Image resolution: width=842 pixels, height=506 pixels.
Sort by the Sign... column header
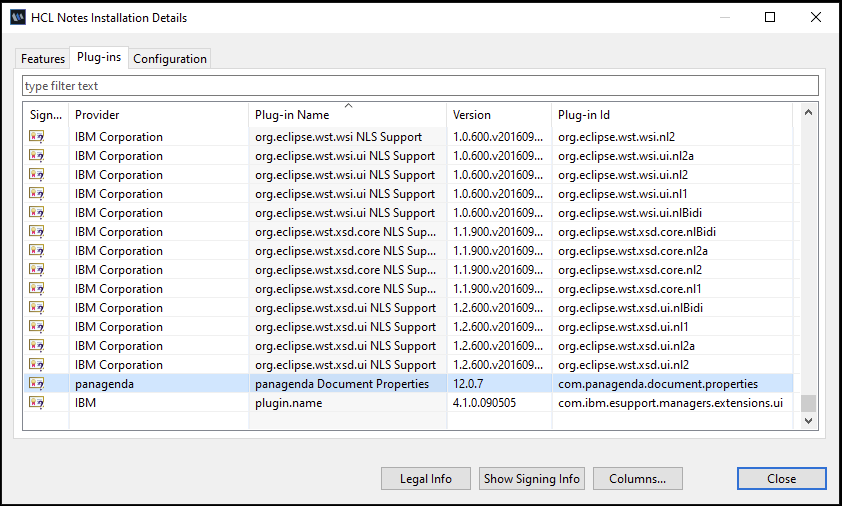click(x=46, y=114)
